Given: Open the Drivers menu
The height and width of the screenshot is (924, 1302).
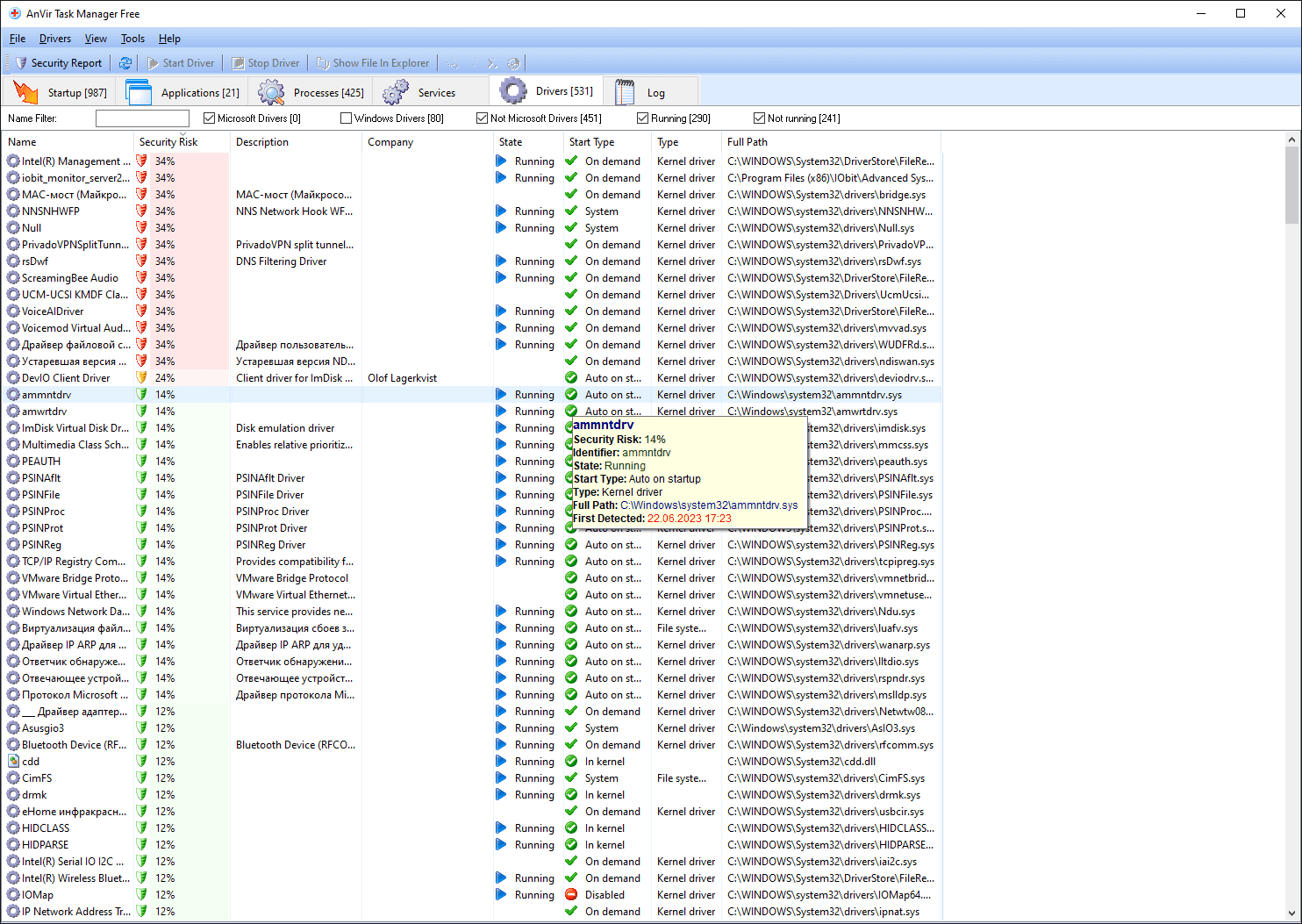Looking at the screenshot, I should (55, 39).
